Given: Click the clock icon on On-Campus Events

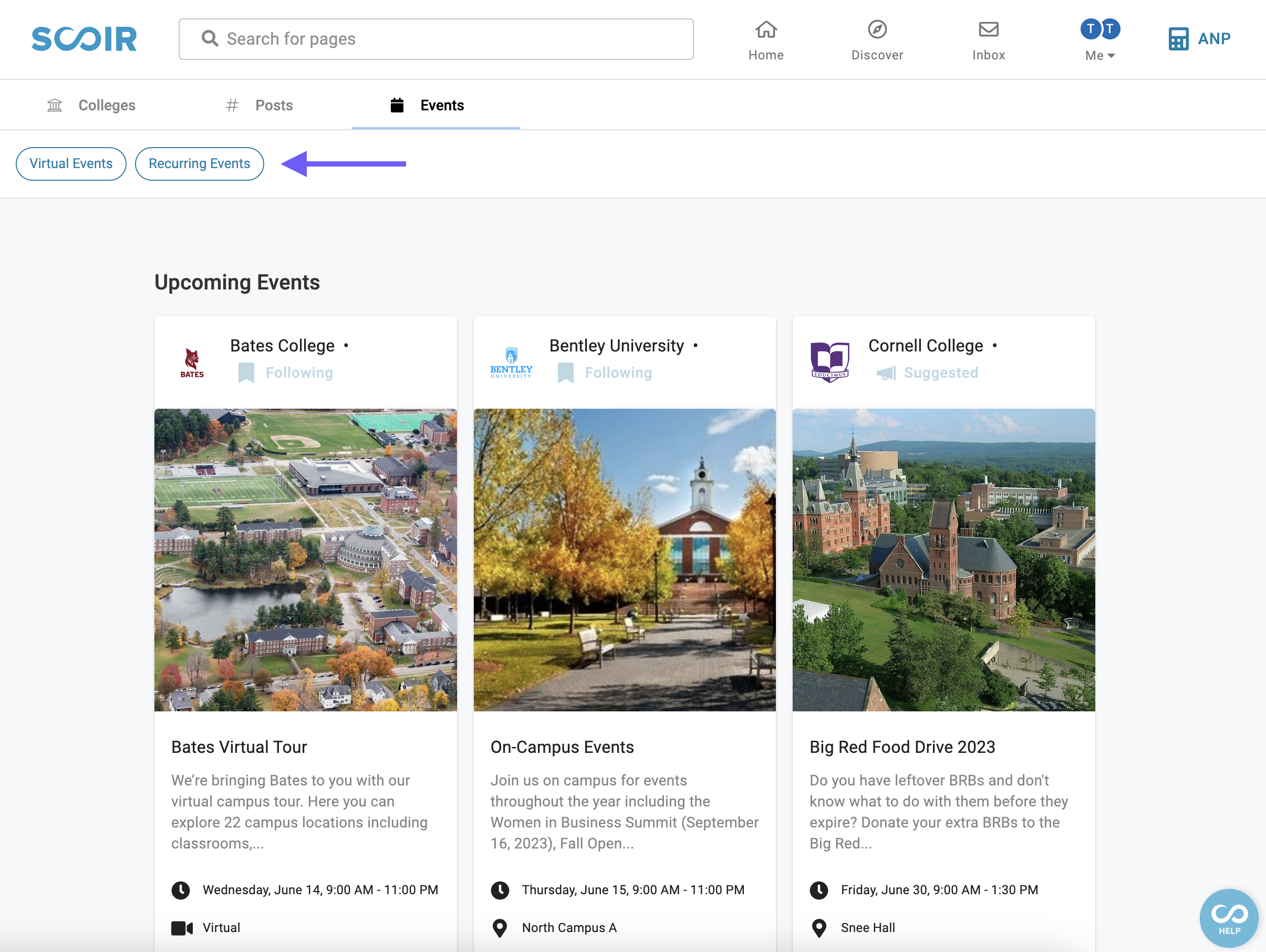Looking at the screenshot, I should pyautogui.click(x=500, y=889).
